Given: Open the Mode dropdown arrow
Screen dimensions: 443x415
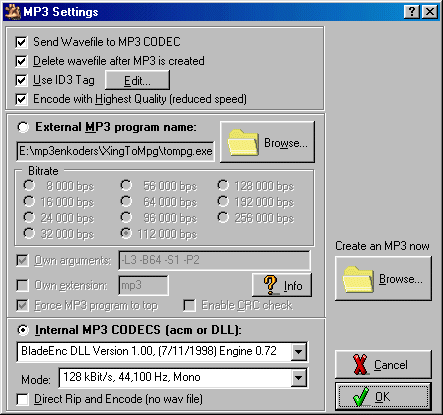Looking at the screenshot, I should point(298,378).
